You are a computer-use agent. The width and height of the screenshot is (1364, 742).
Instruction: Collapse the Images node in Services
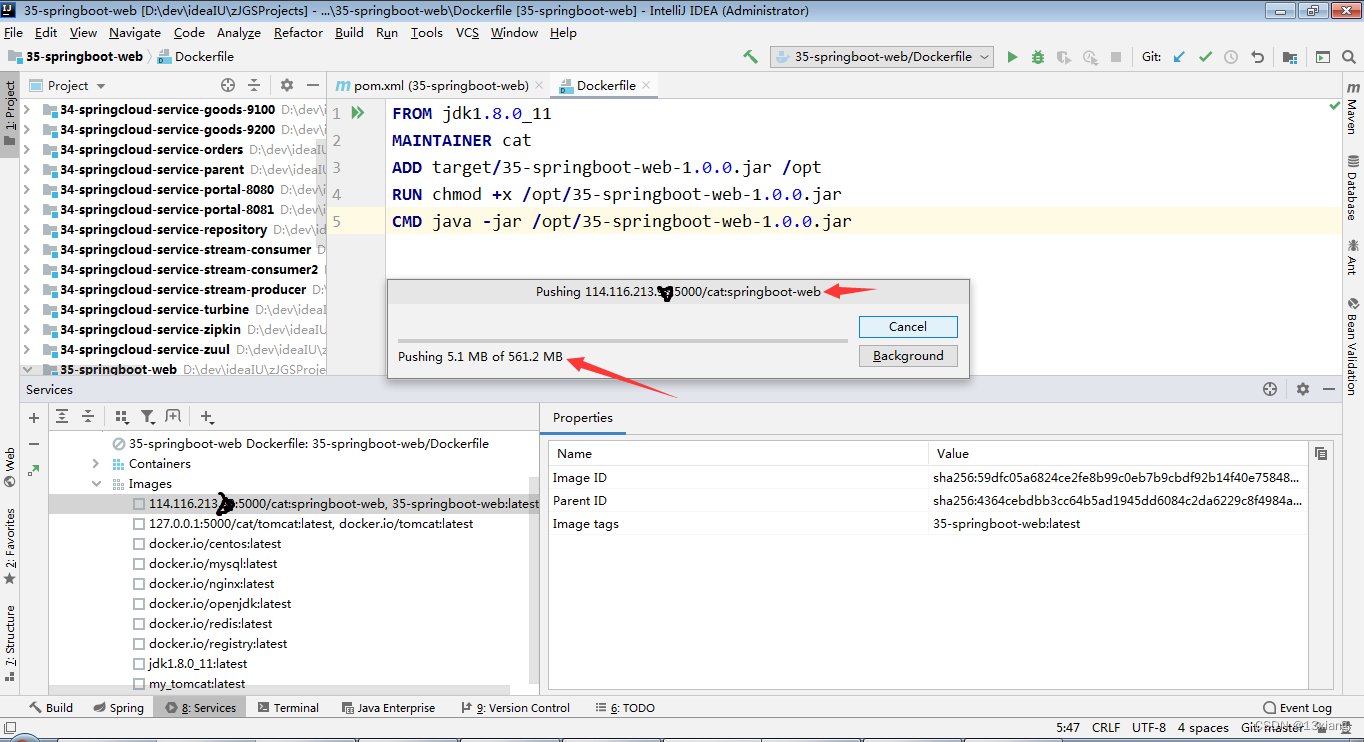point(96,484)
